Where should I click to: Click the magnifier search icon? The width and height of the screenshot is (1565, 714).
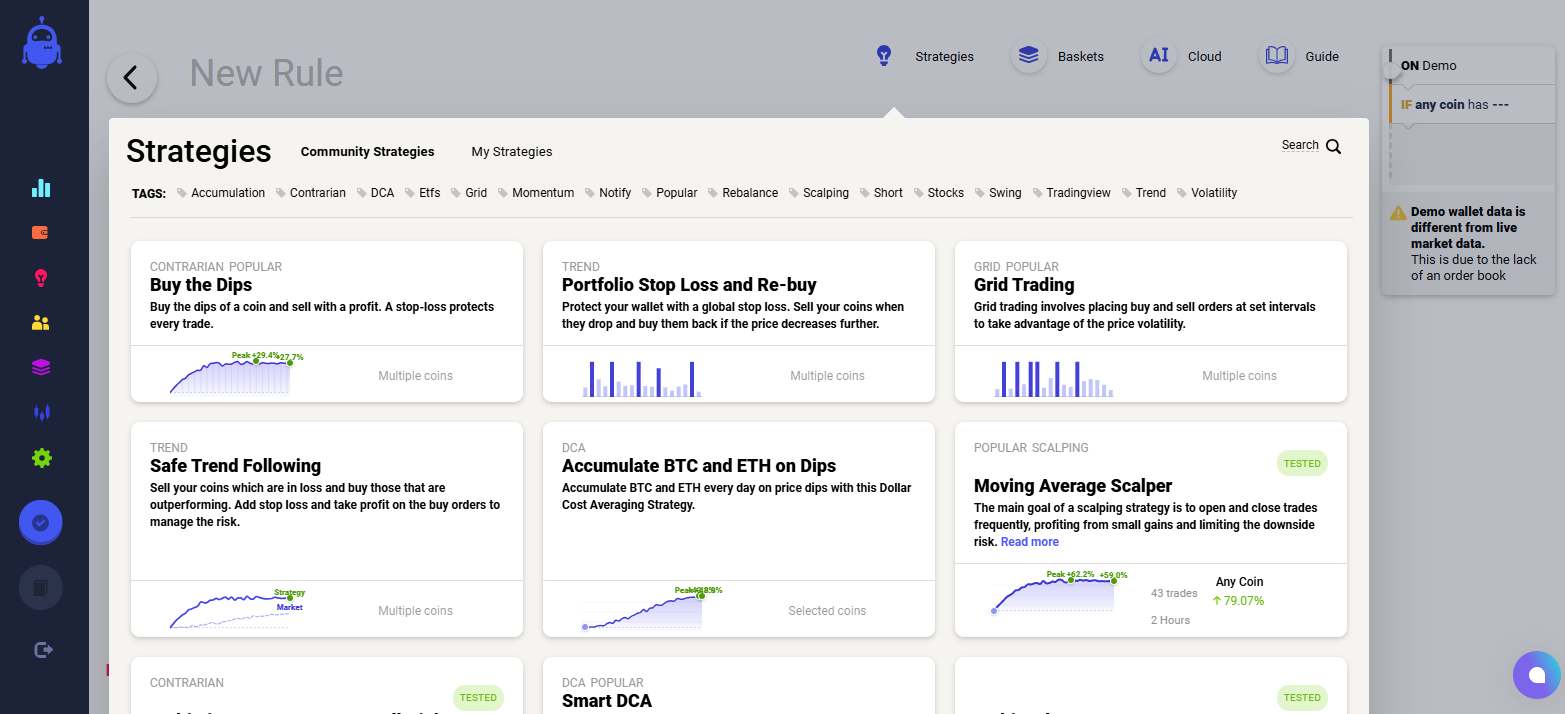click(x=1333, y=147)
